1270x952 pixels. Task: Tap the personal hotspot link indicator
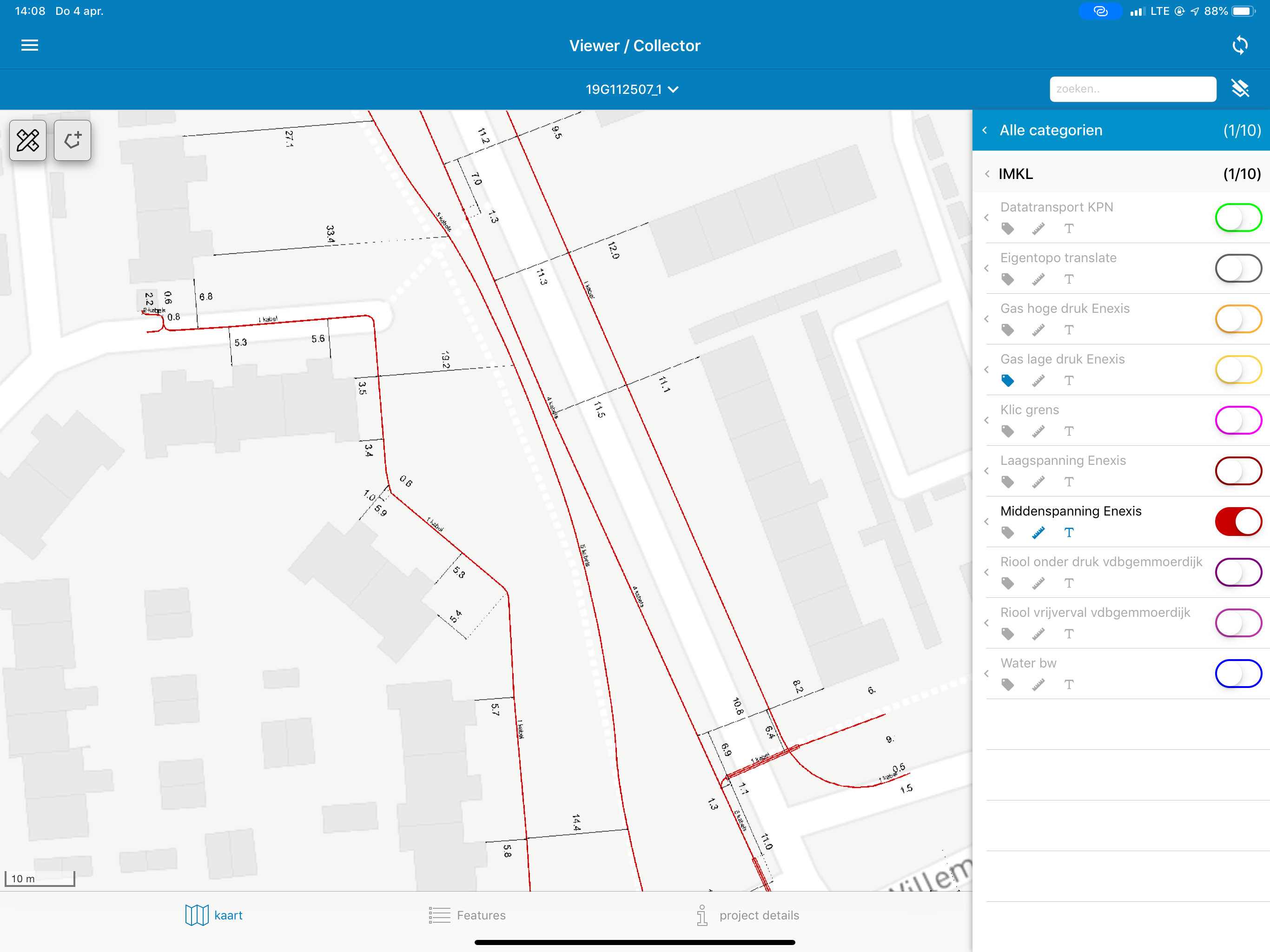pos(1100,11)
